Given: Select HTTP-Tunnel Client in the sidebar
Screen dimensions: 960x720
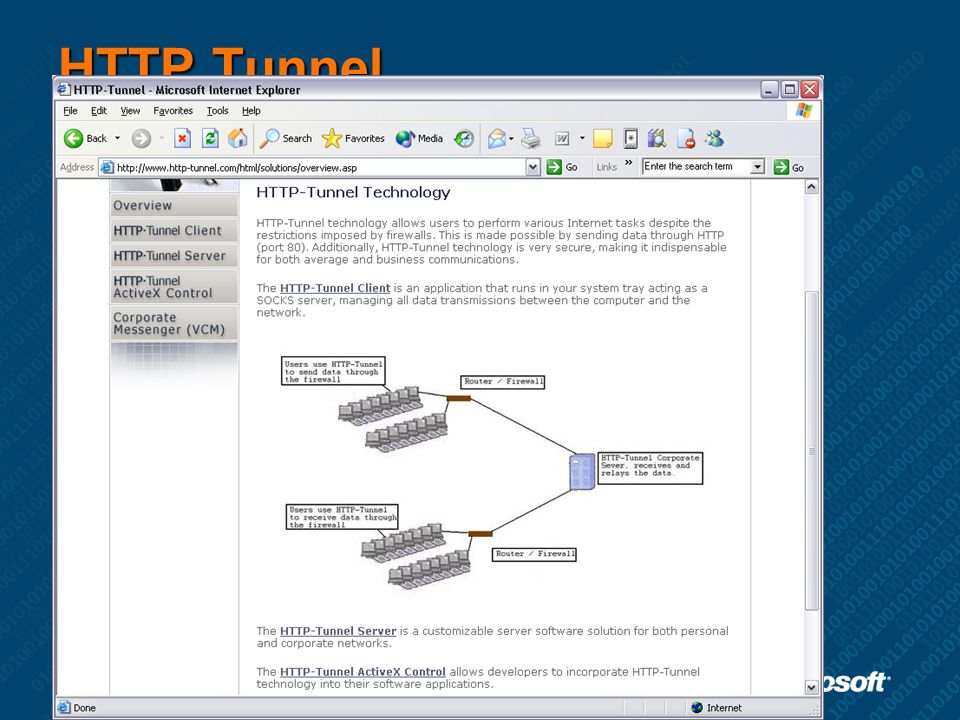Looking at the screenshot, I should coord(174,230).
